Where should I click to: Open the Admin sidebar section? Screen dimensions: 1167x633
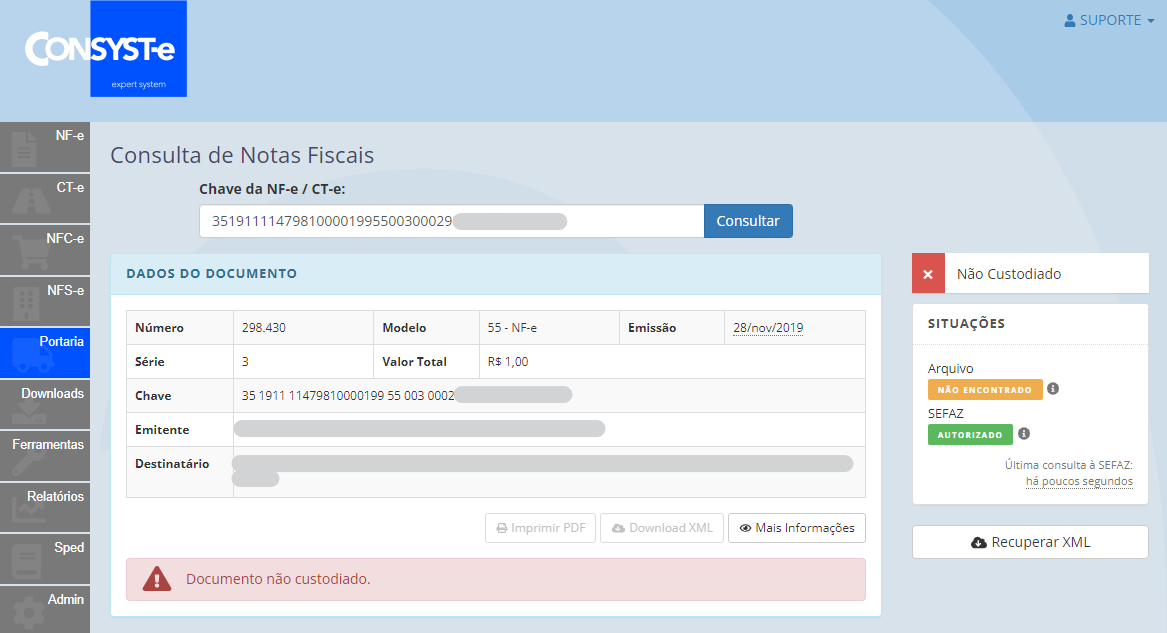click(45, 609)
